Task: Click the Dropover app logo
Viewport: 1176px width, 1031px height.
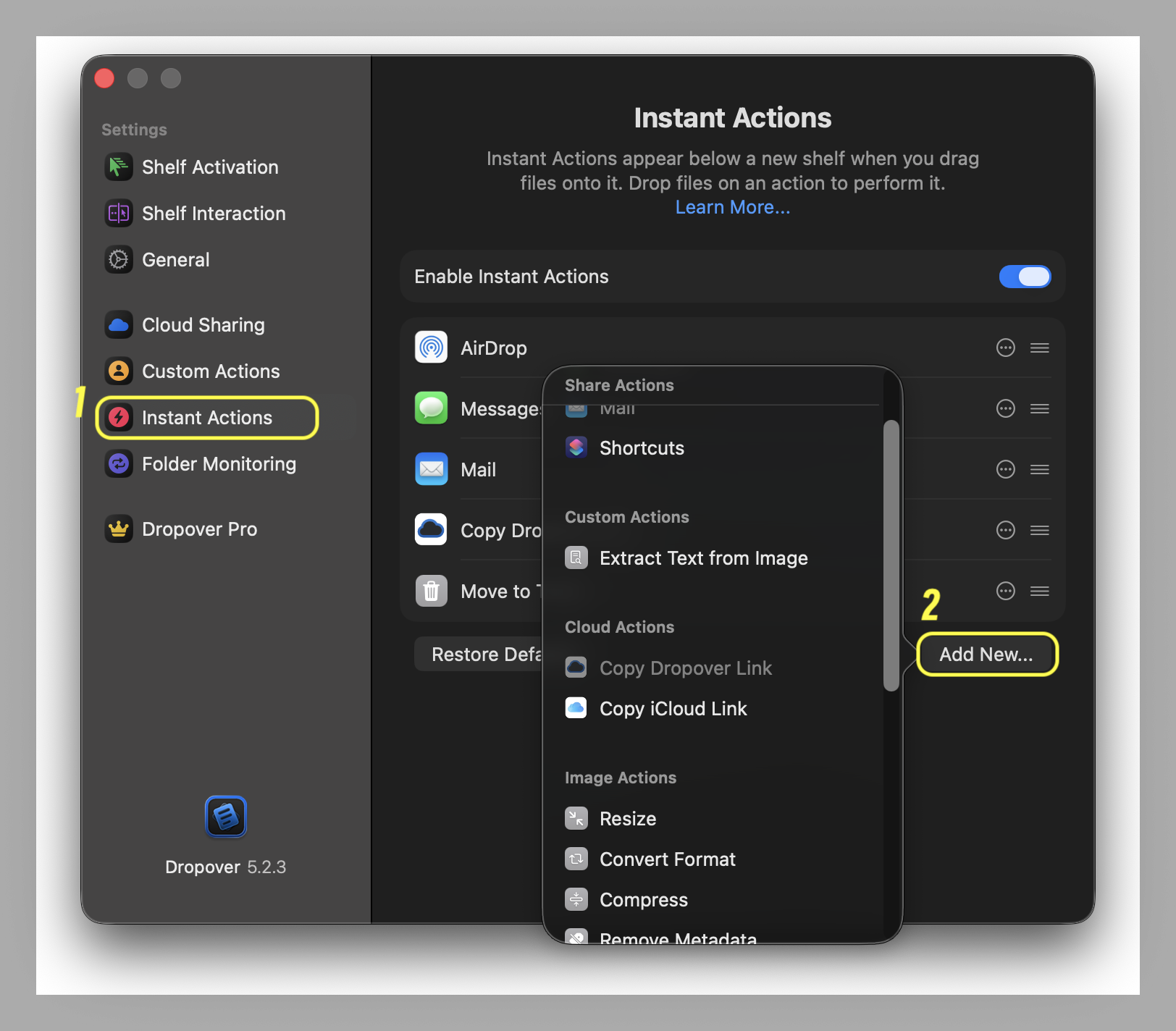Action: 226,817
